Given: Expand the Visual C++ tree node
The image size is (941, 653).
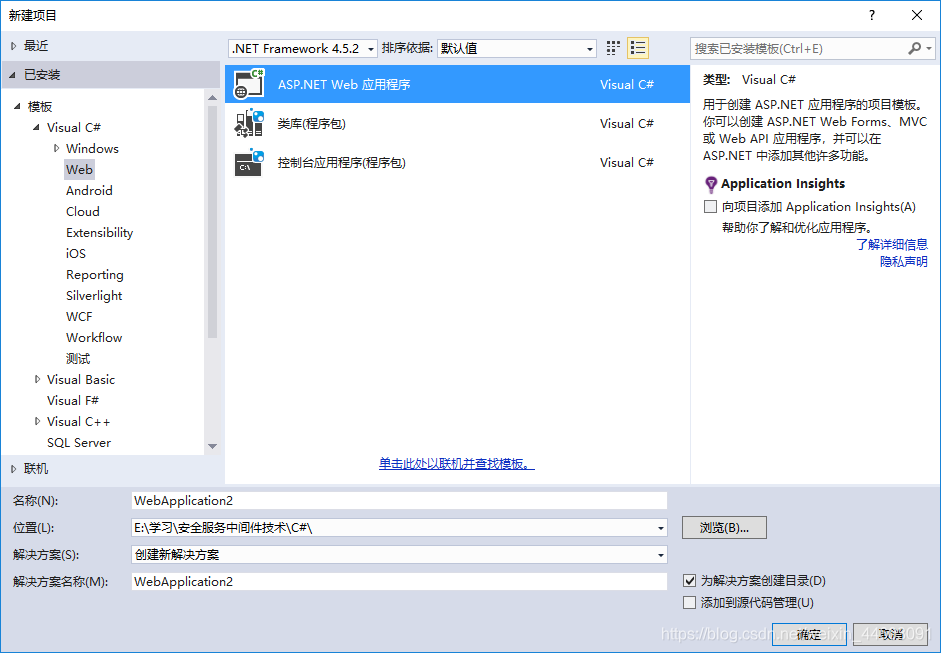Looking at the screenshot, I should click(37, 421).
